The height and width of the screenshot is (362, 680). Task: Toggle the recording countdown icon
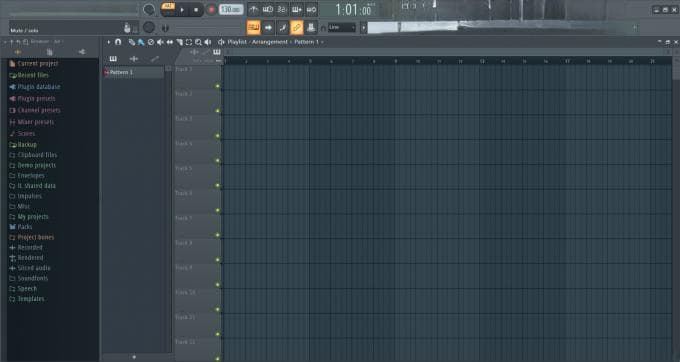282,9
